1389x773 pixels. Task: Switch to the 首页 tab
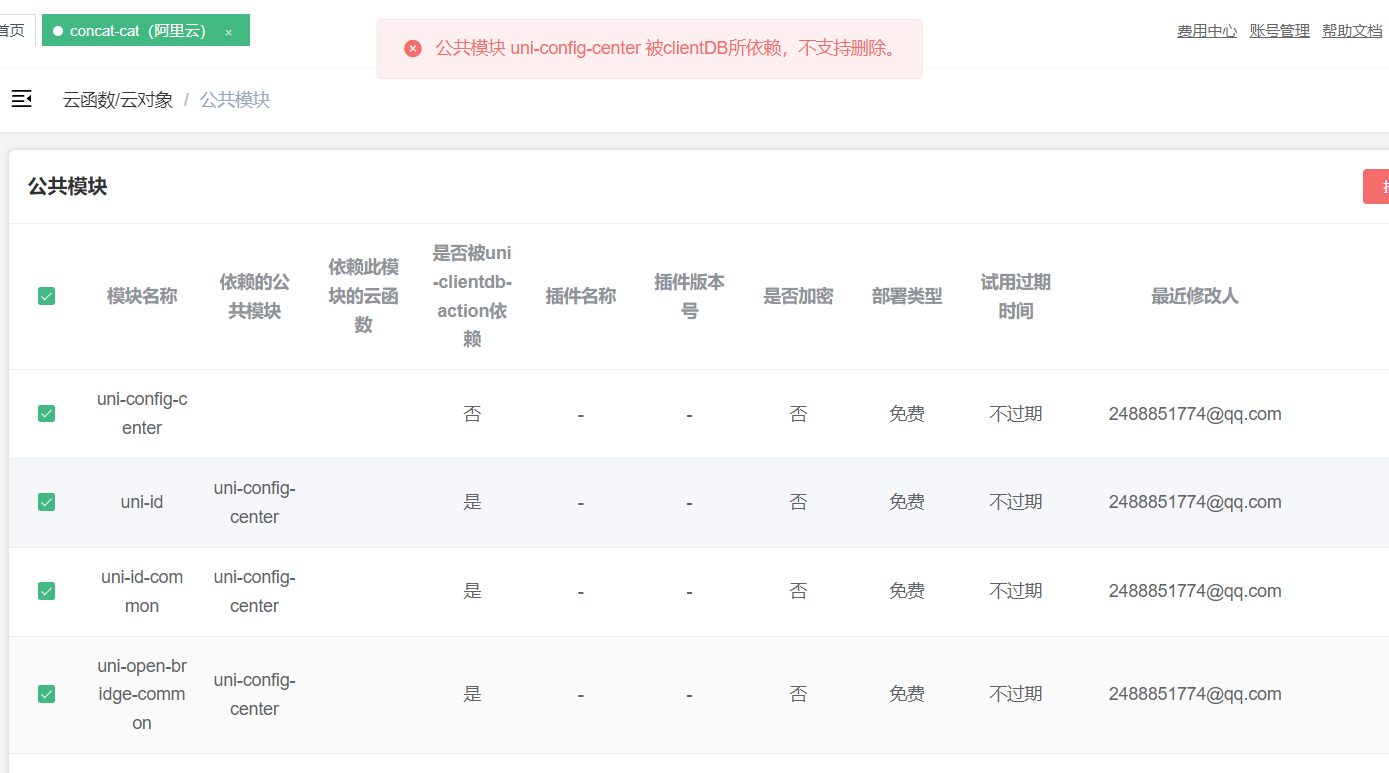12,31
